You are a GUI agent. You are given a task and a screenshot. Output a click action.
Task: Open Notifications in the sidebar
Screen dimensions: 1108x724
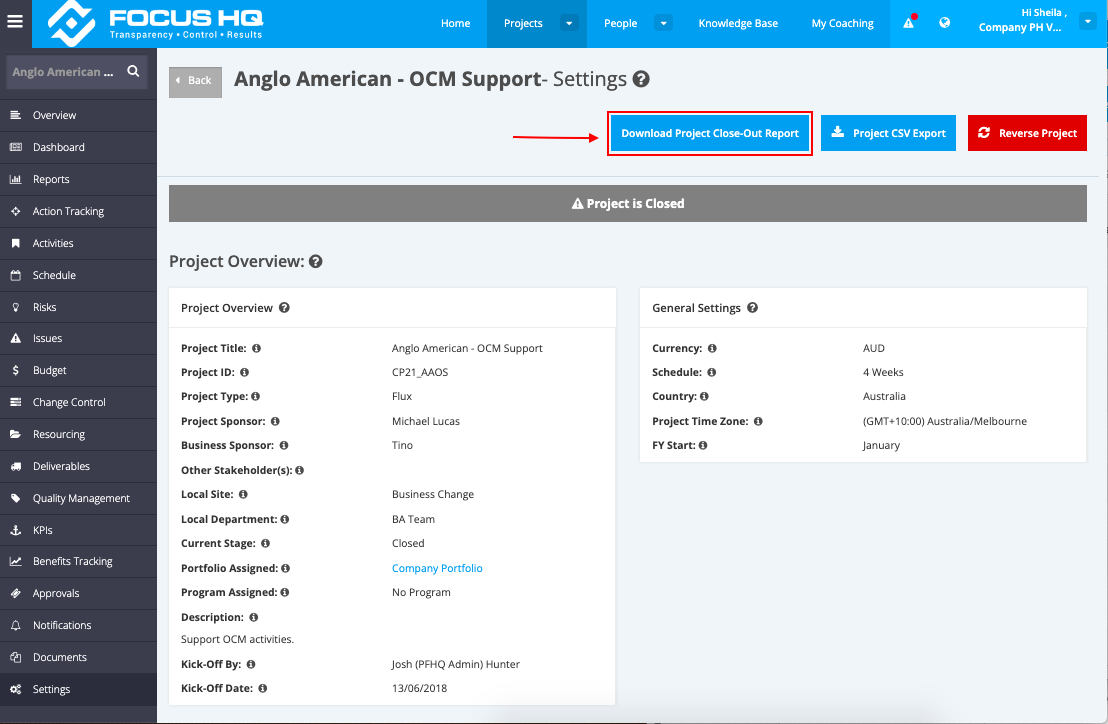(x=78, y=625)
